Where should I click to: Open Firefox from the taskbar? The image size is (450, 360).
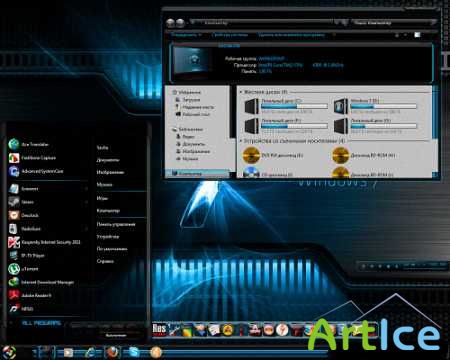click(x=112, y=352)
